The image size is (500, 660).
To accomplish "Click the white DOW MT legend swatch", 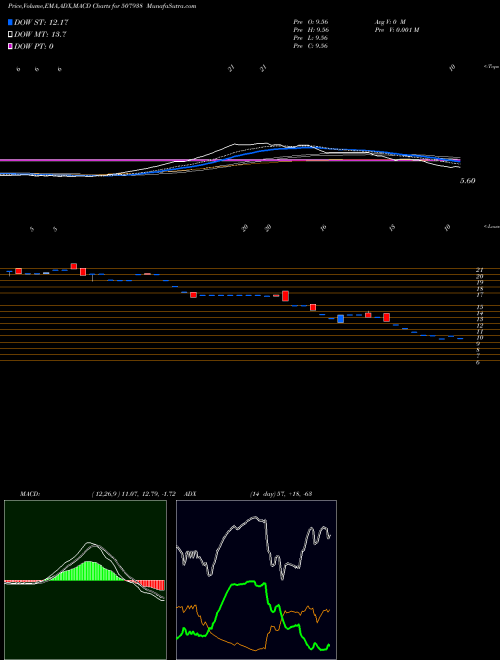I will [x=10, y=35].
